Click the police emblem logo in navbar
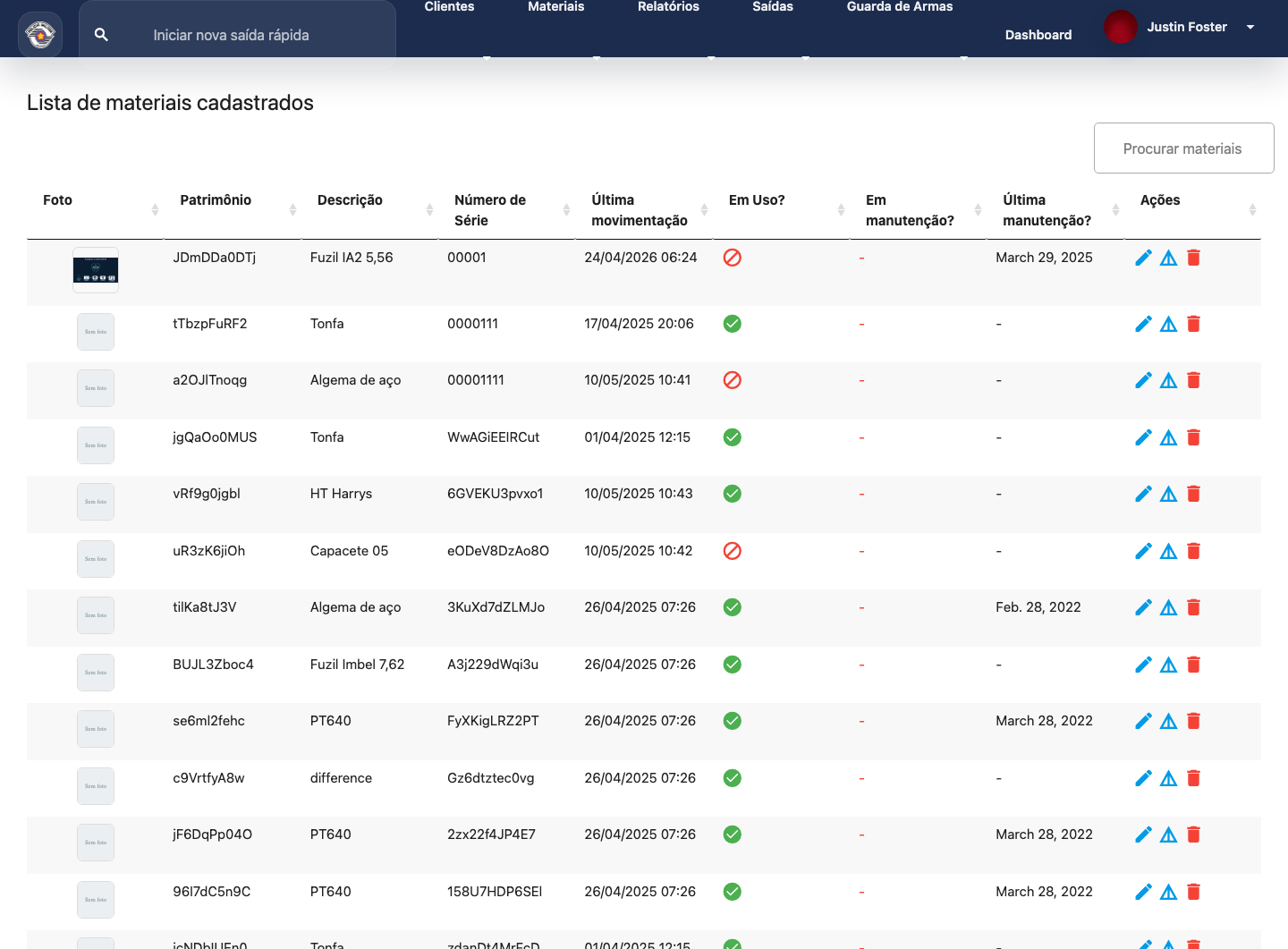 pos(40,35)
